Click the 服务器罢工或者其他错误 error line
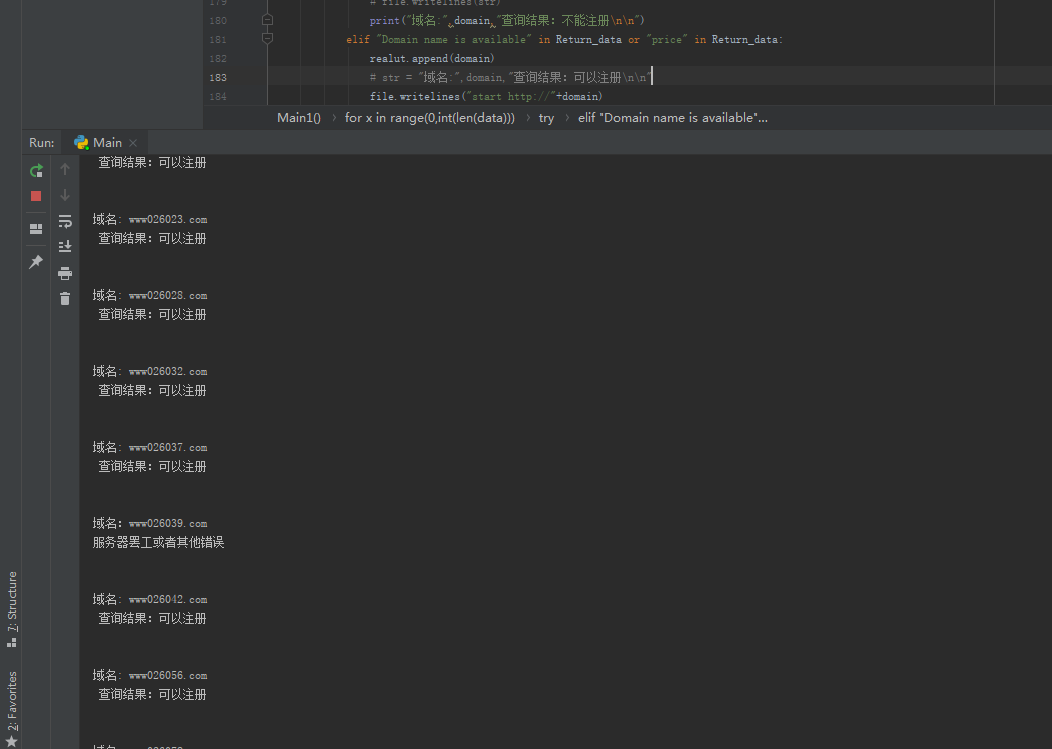Screen dimensions: 1052x749 pyautogui.click(x=158, y=542)
